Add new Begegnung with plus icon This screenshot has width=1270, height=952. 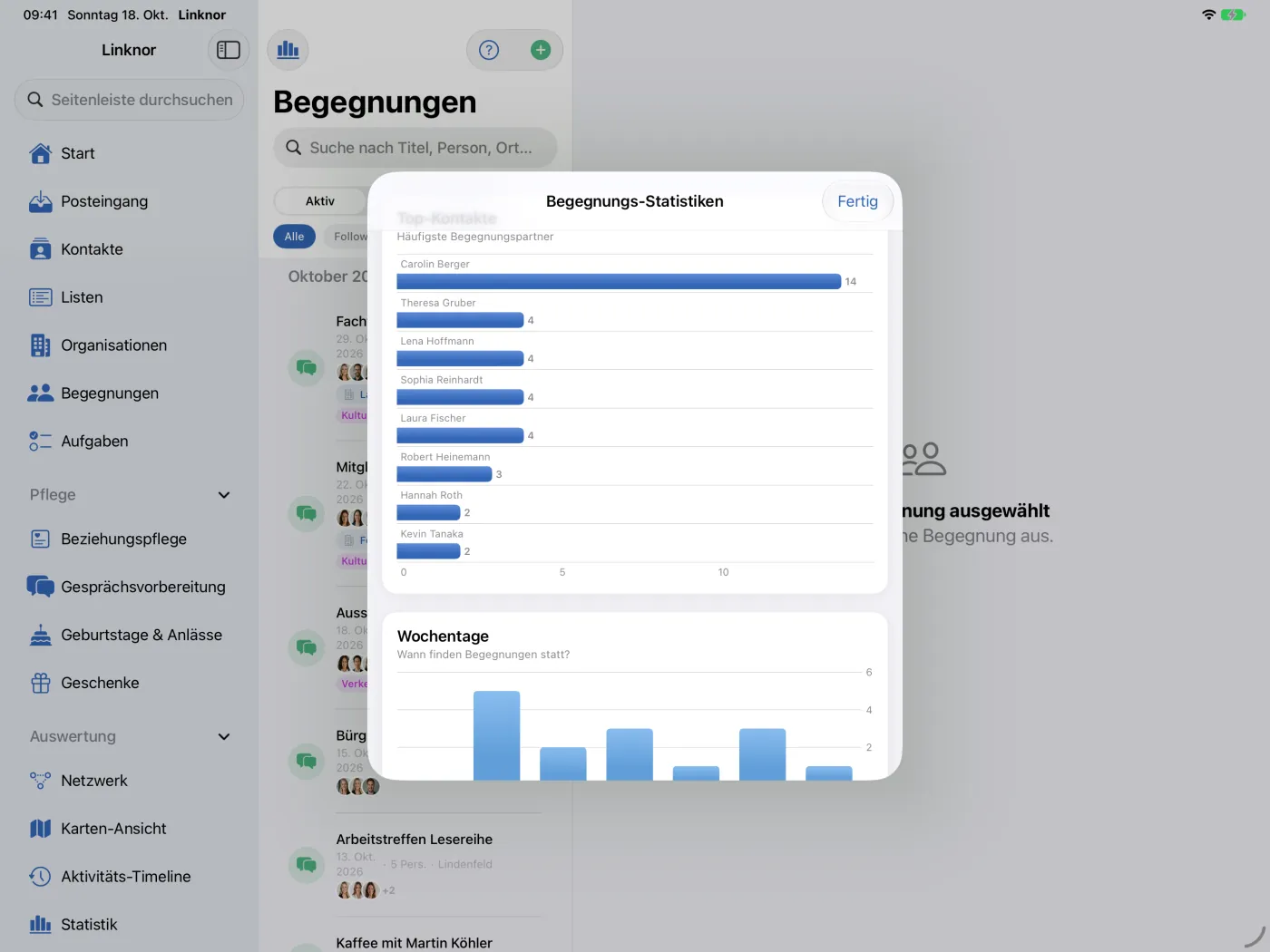[x=541, y=50]
